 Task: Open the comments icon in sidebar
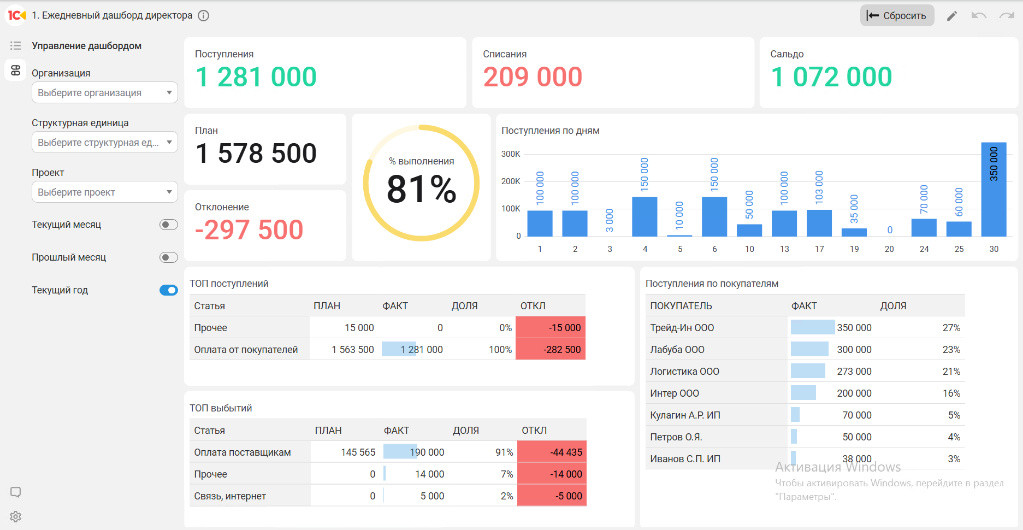click(16, 492)
